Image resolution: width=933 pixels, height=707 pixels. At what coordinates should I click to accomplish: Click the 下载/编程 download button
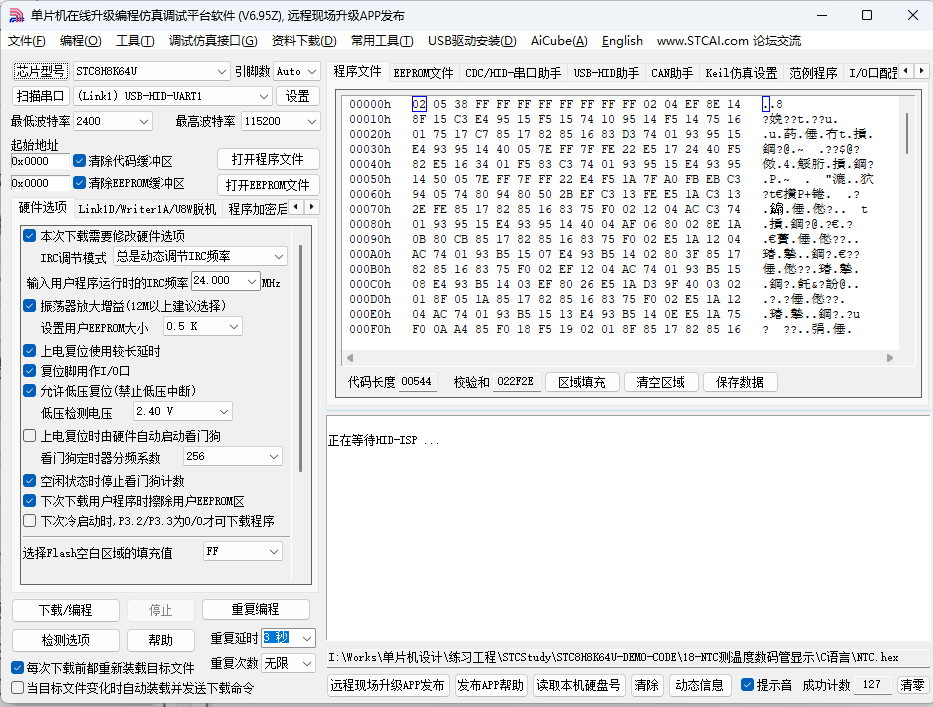[65, 610]
